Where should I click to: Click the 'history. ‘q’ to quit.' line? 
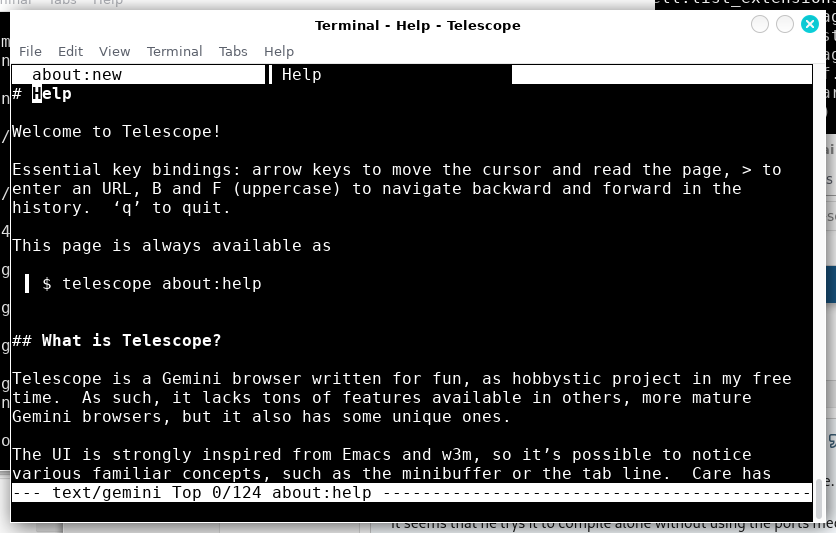tap(121, 208)
